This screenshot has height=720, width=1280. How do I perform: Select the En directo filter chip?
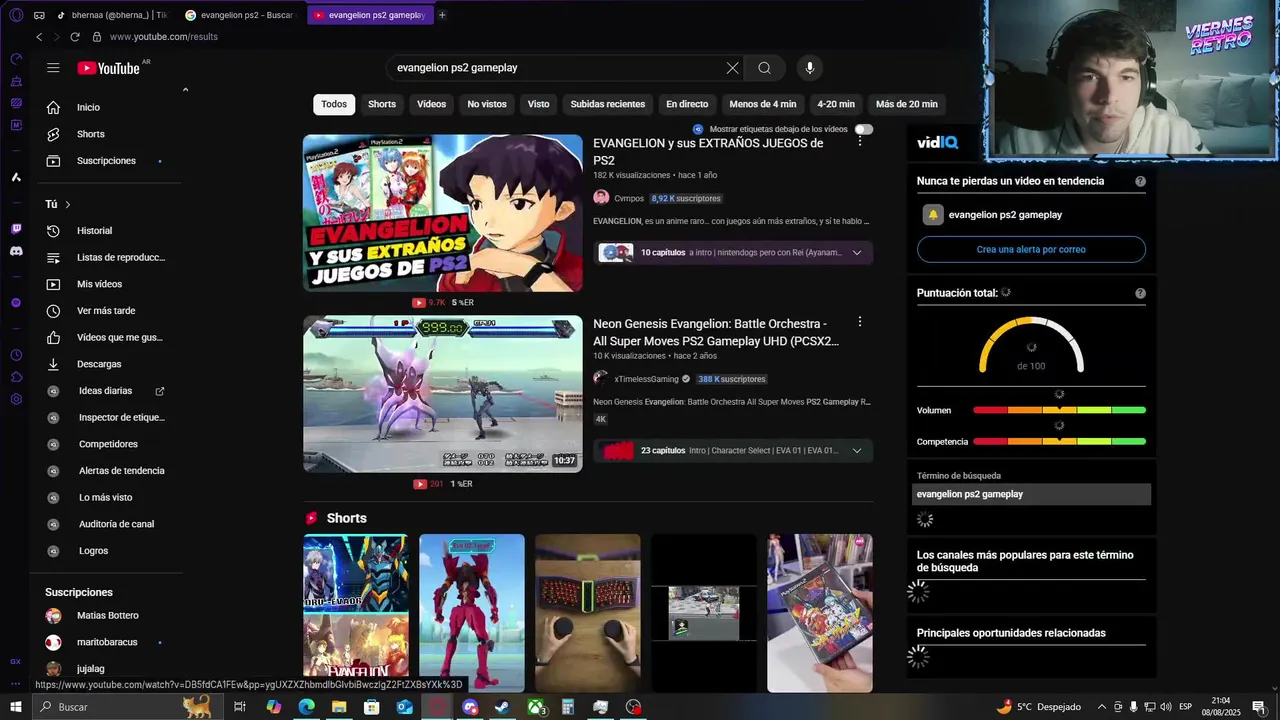pos(687,104)
